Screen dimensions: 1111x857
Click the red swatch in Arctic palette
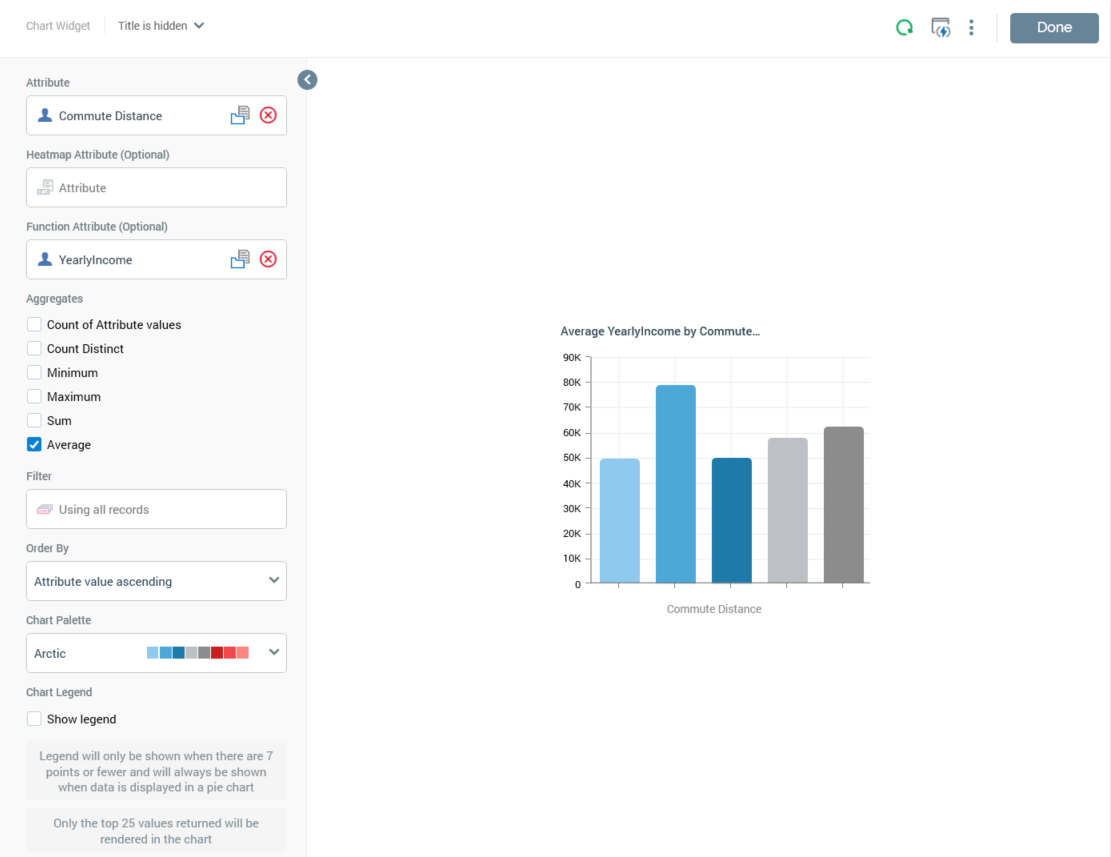click(x=217, y=653)
